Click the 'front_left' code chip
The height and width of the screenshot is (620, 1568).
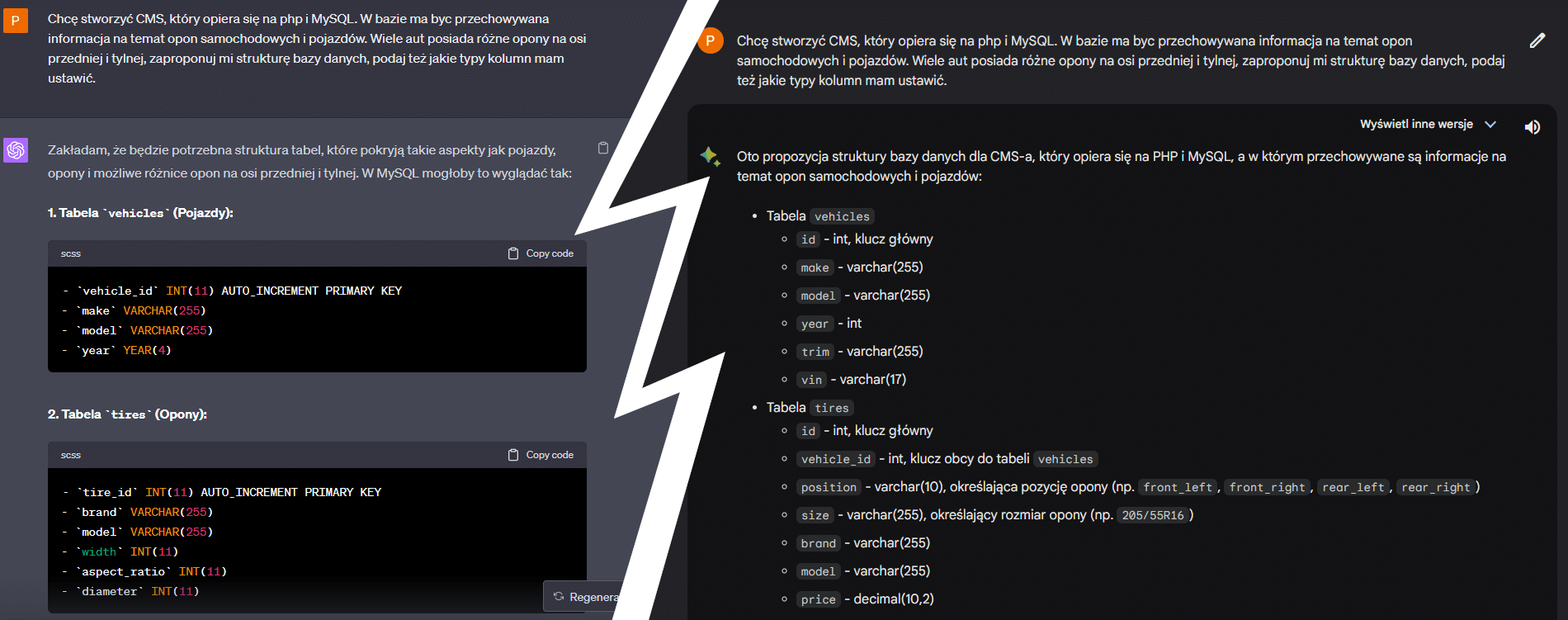pyautogui.click(x=1178, y=487)
